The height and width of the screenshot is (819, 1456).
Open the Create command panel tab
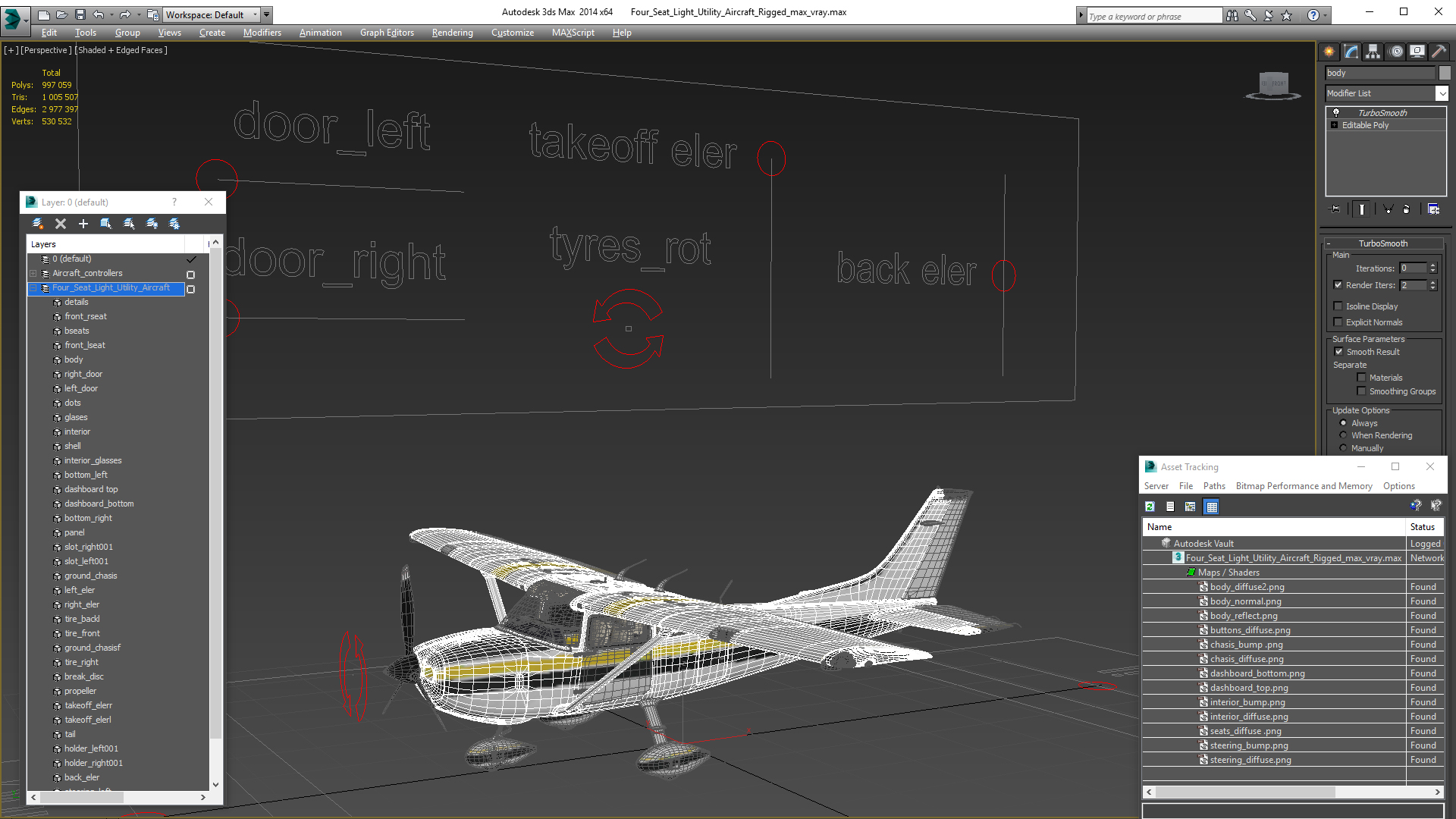click(1329, 52)
